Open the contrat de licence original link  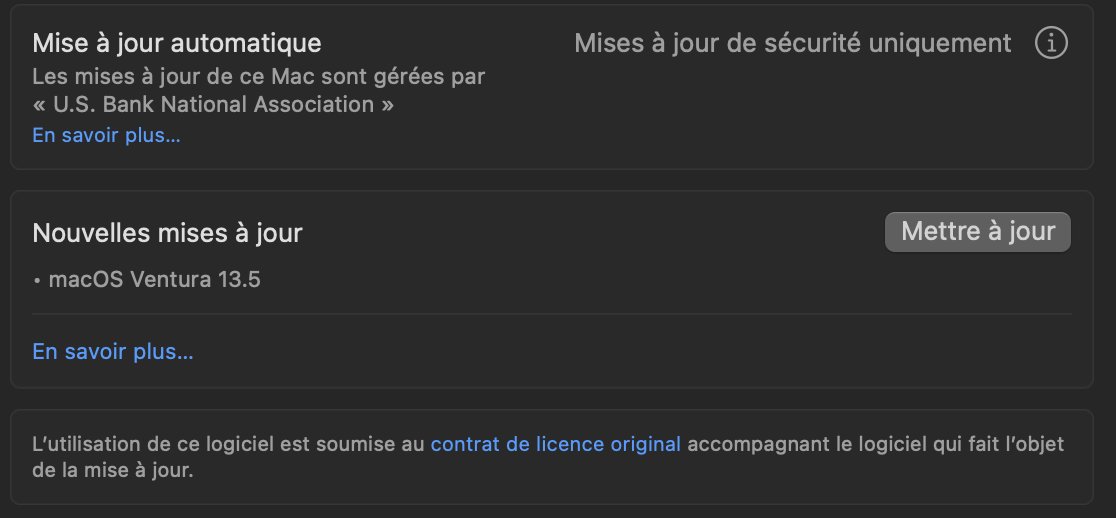[555, 444]
